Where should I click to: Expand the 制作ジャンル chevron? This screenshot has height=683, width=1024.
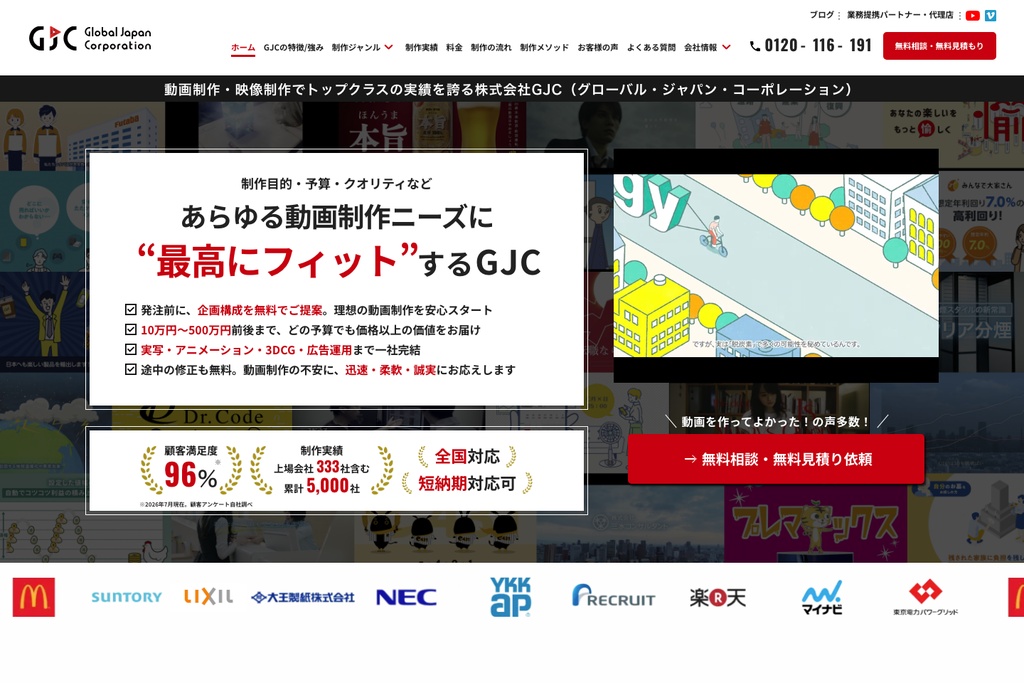tap(389, 47)
